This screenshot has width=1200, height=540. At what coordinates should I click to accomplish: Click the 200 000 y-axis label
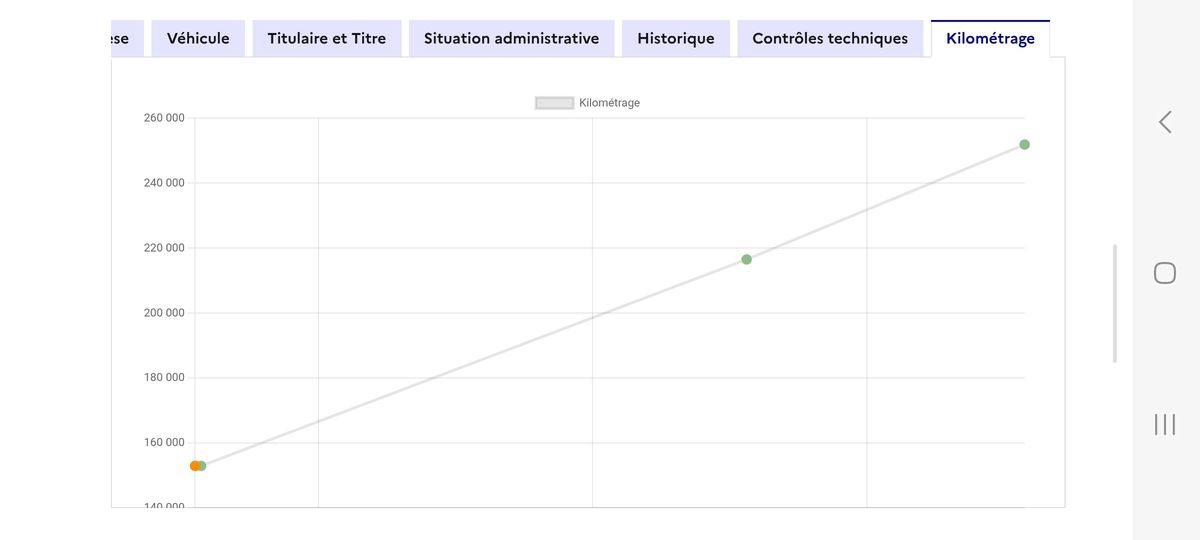[x=164, y=313]
